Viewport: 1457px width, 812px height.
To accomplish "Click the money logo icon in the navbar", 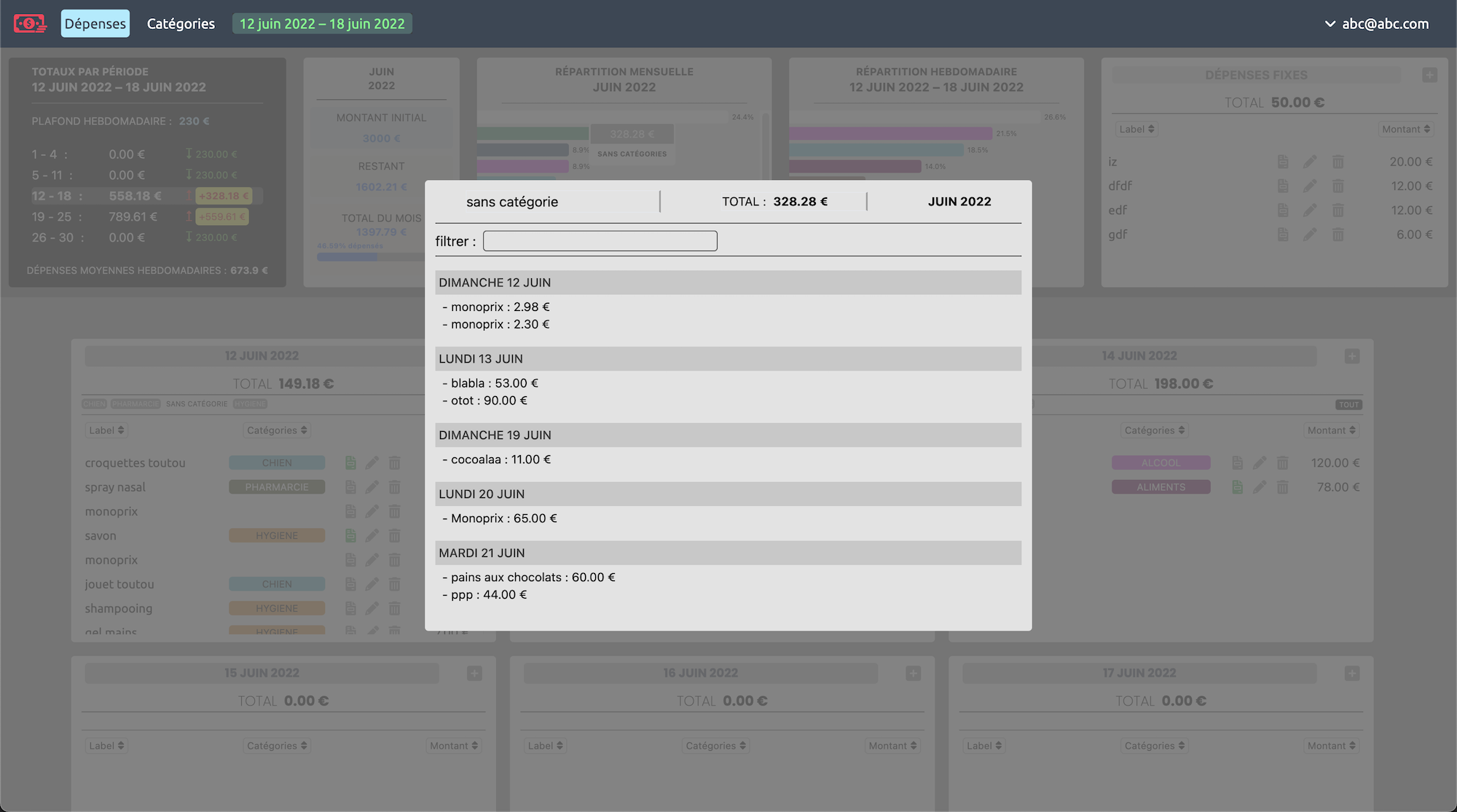I will [30, 23].
